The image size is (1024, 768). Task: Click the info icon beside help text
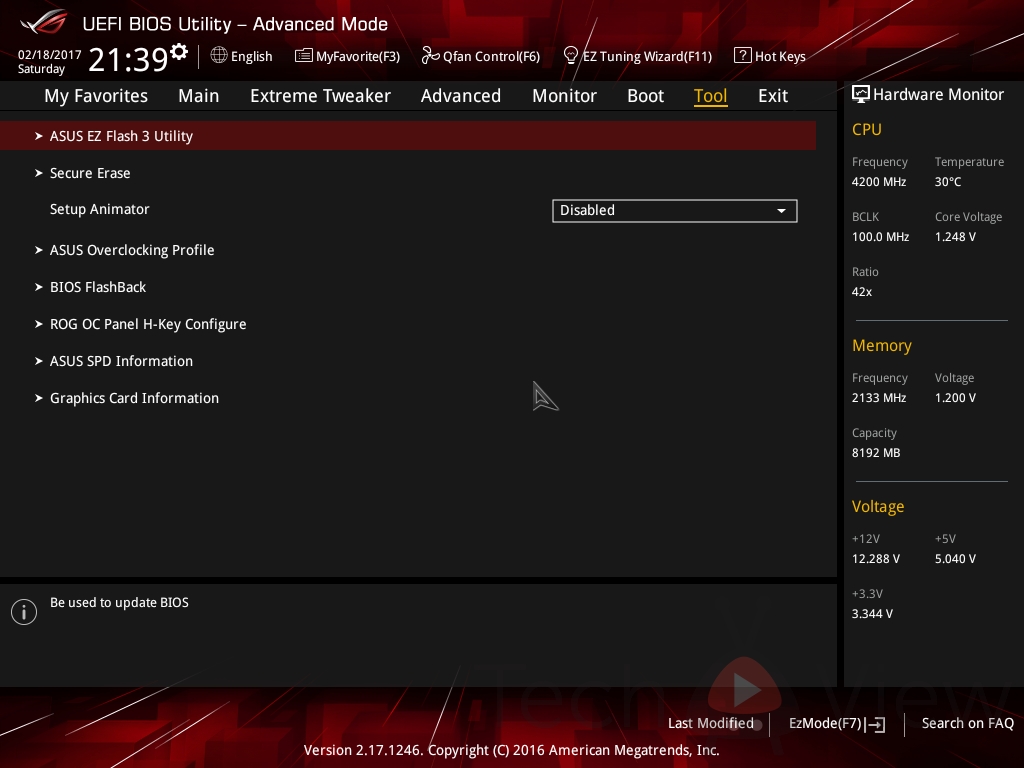point(24,612)
